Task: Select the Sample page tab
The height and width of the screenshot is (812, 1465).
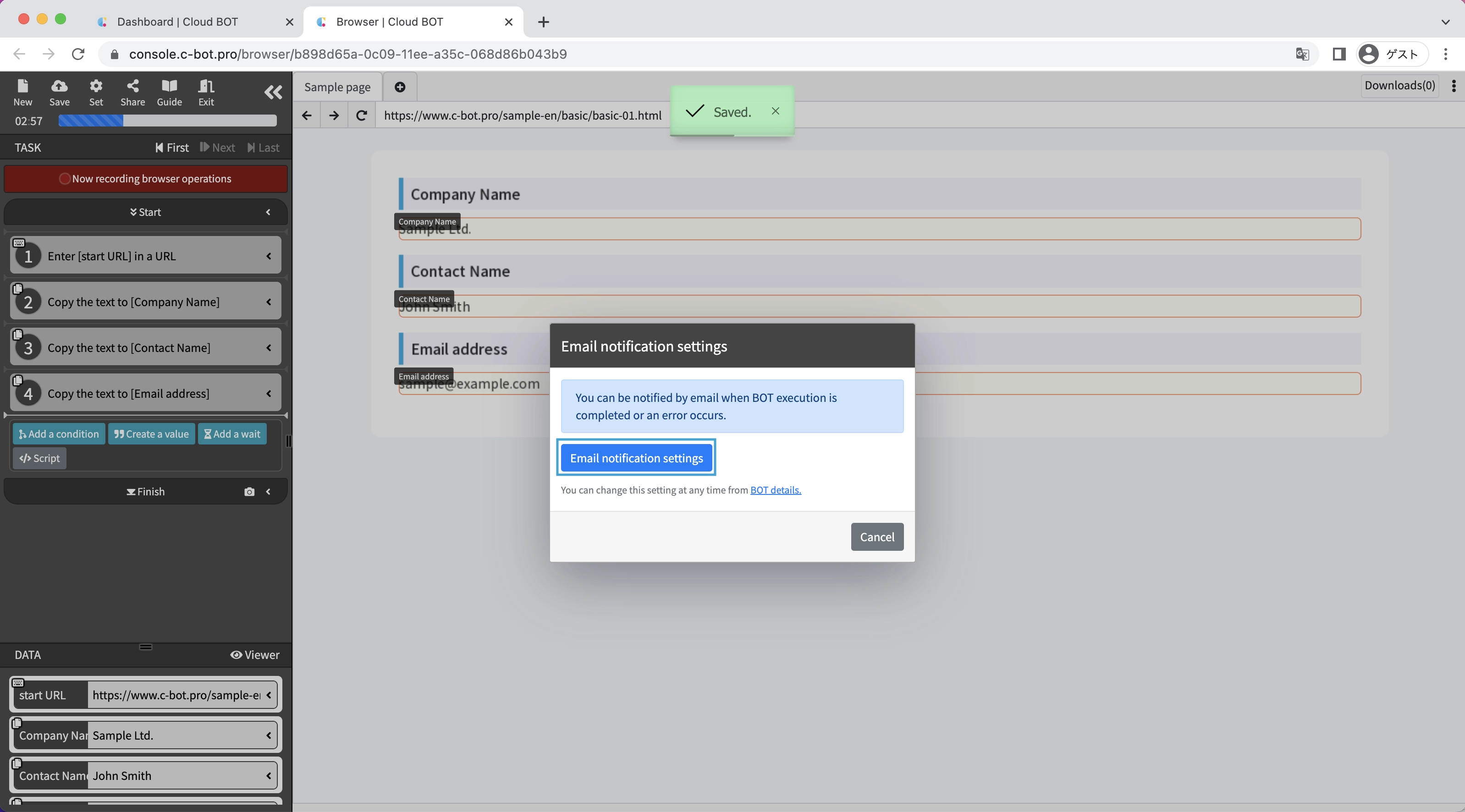Action: (x=337, y=87)
